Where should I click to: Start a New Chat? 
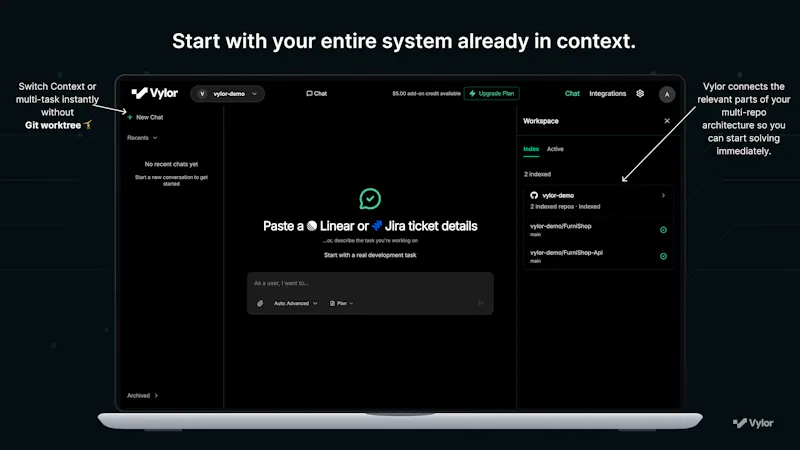point(145,117)
